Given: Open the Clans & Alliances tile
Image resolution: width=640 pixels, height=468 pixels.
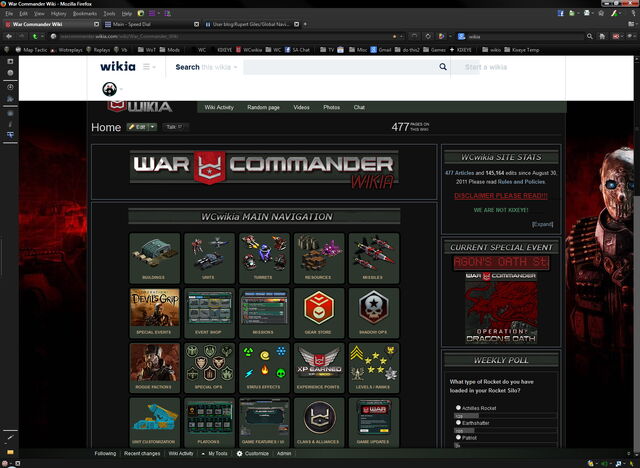Looking at the screenshot, I should click(x=319, y=422).
